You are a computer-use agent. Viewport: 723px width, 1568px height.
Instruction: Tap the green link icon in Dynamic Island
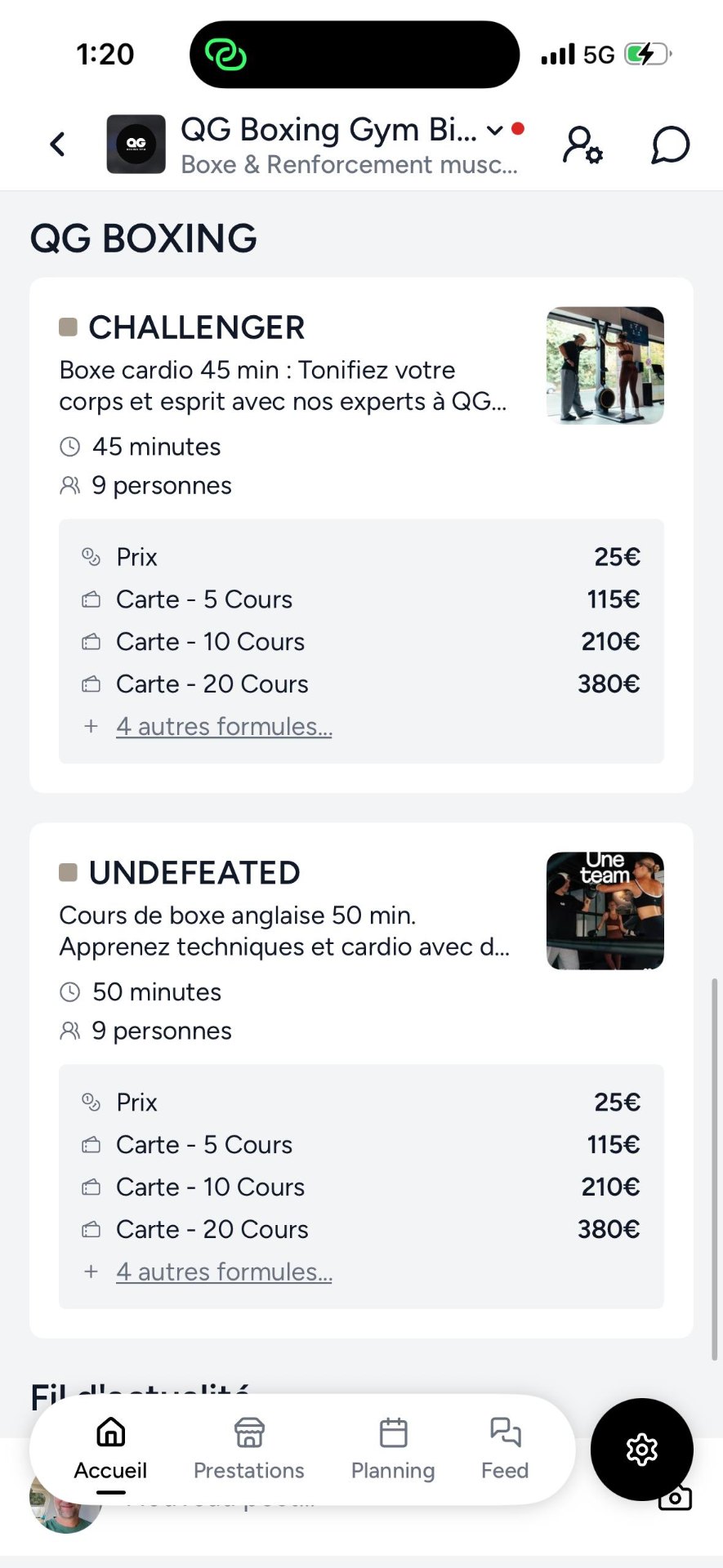[225, 55]
